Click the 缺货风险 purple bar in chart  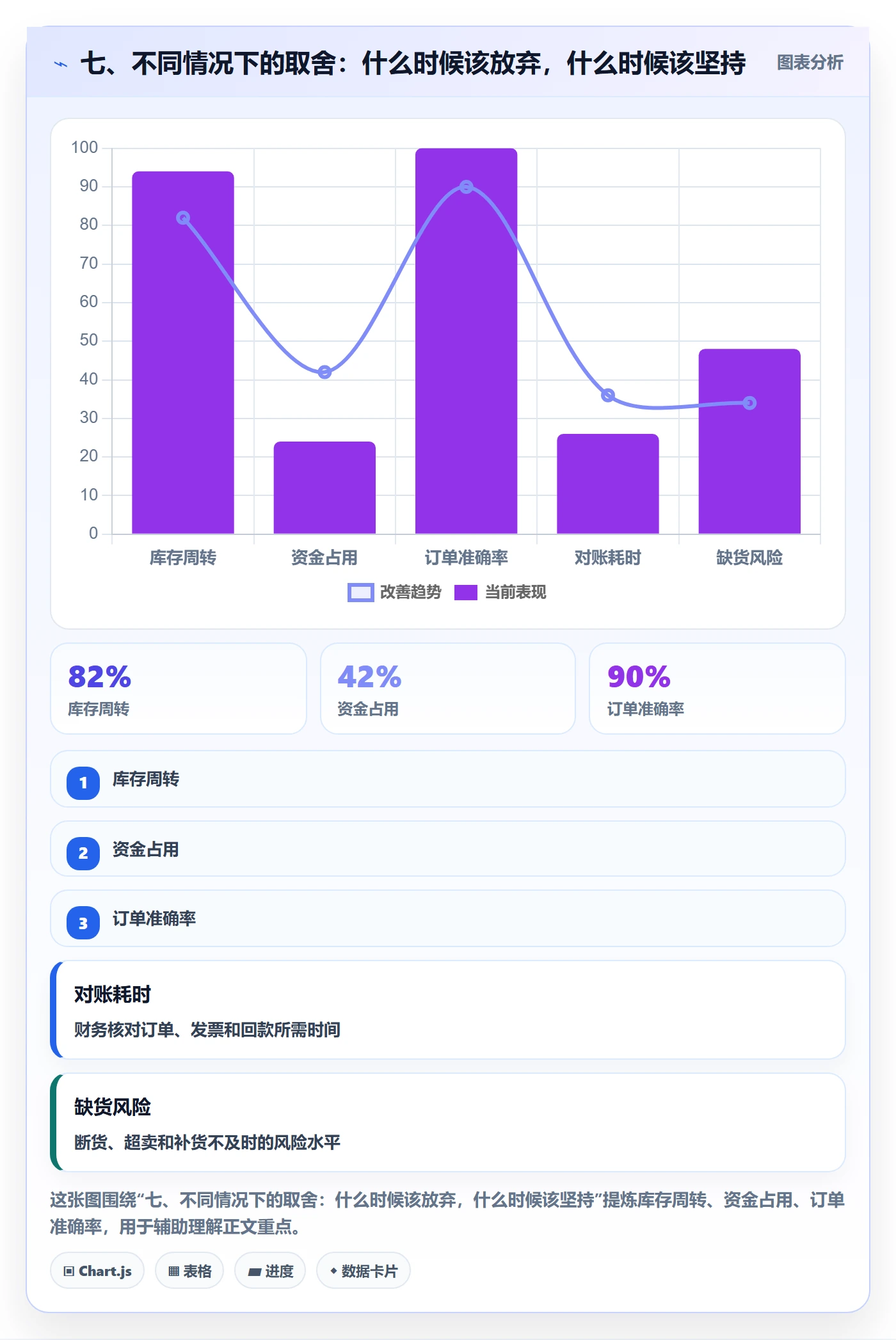[x=749, y=442]
